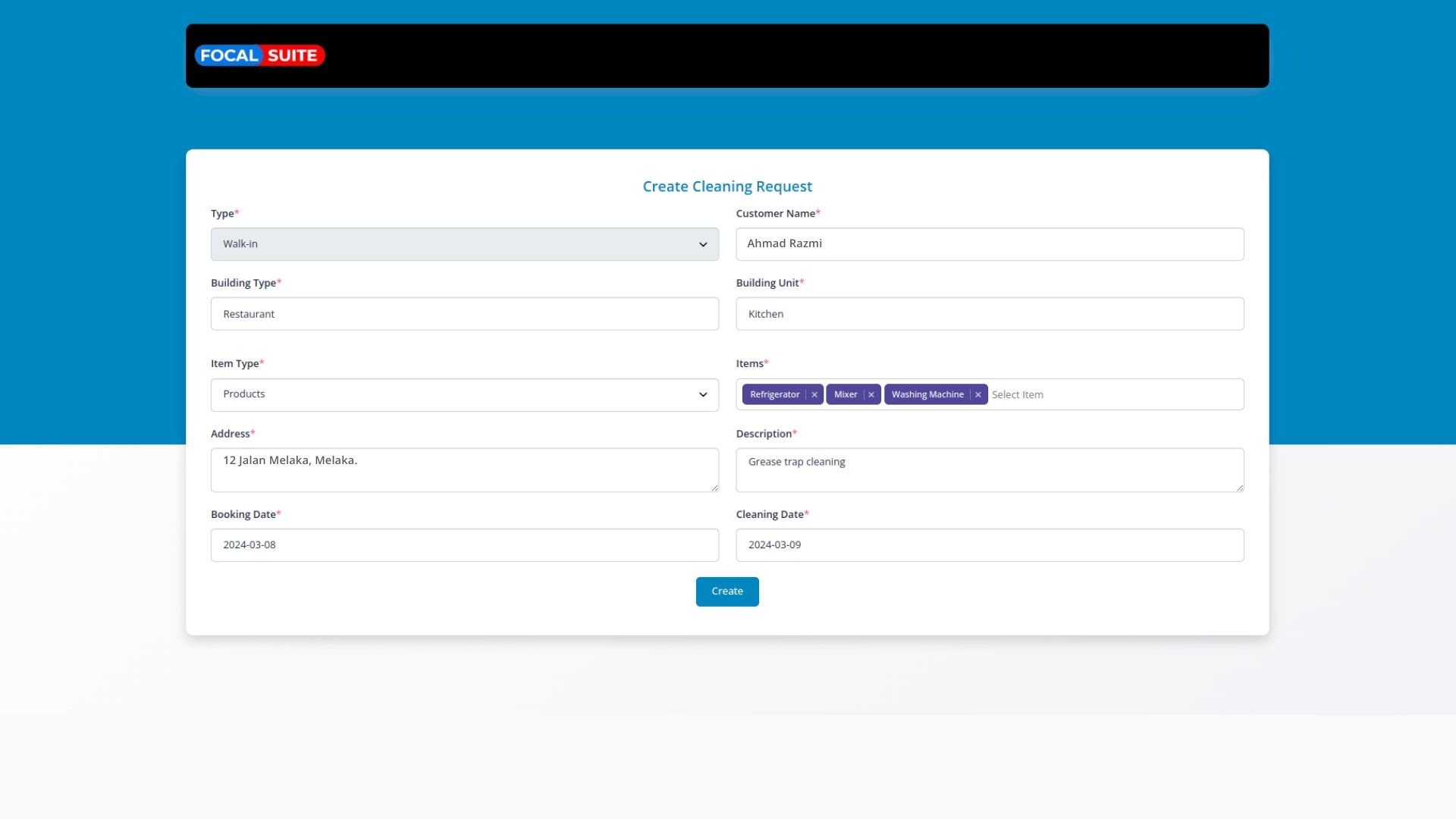Expand the Item Type Products dropdown

click(464, 395)
